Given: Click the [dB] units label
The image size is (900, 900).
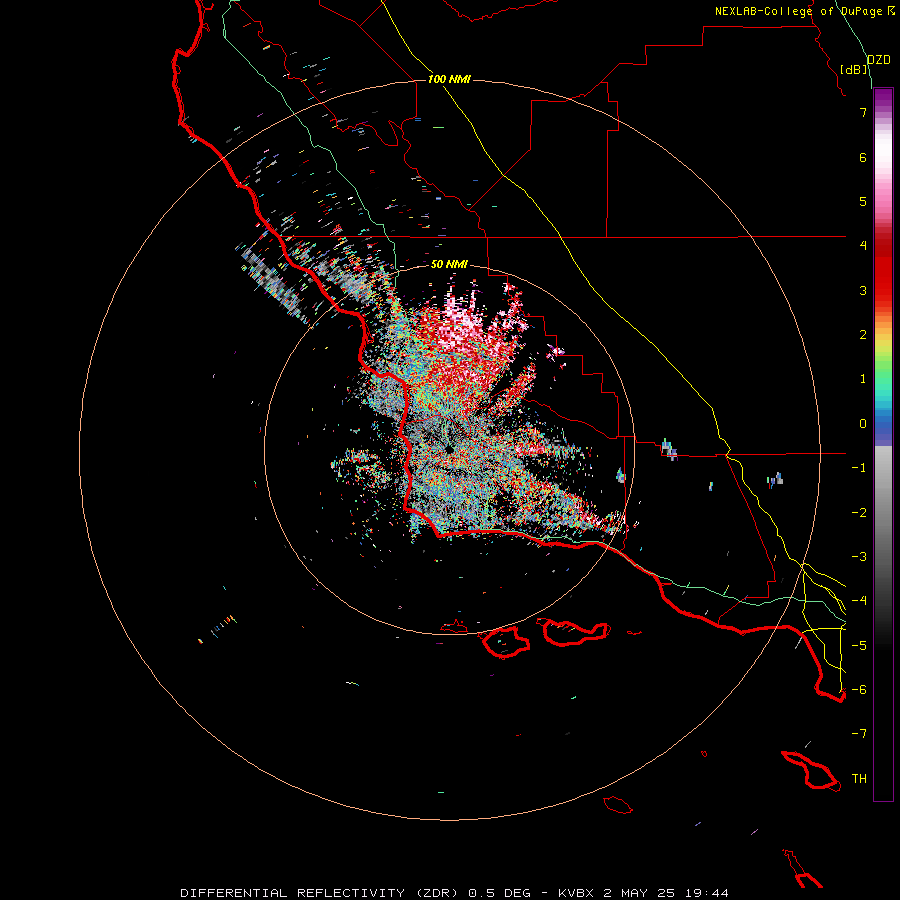Looking at the screenshot, I should click(x=854, y=69).
